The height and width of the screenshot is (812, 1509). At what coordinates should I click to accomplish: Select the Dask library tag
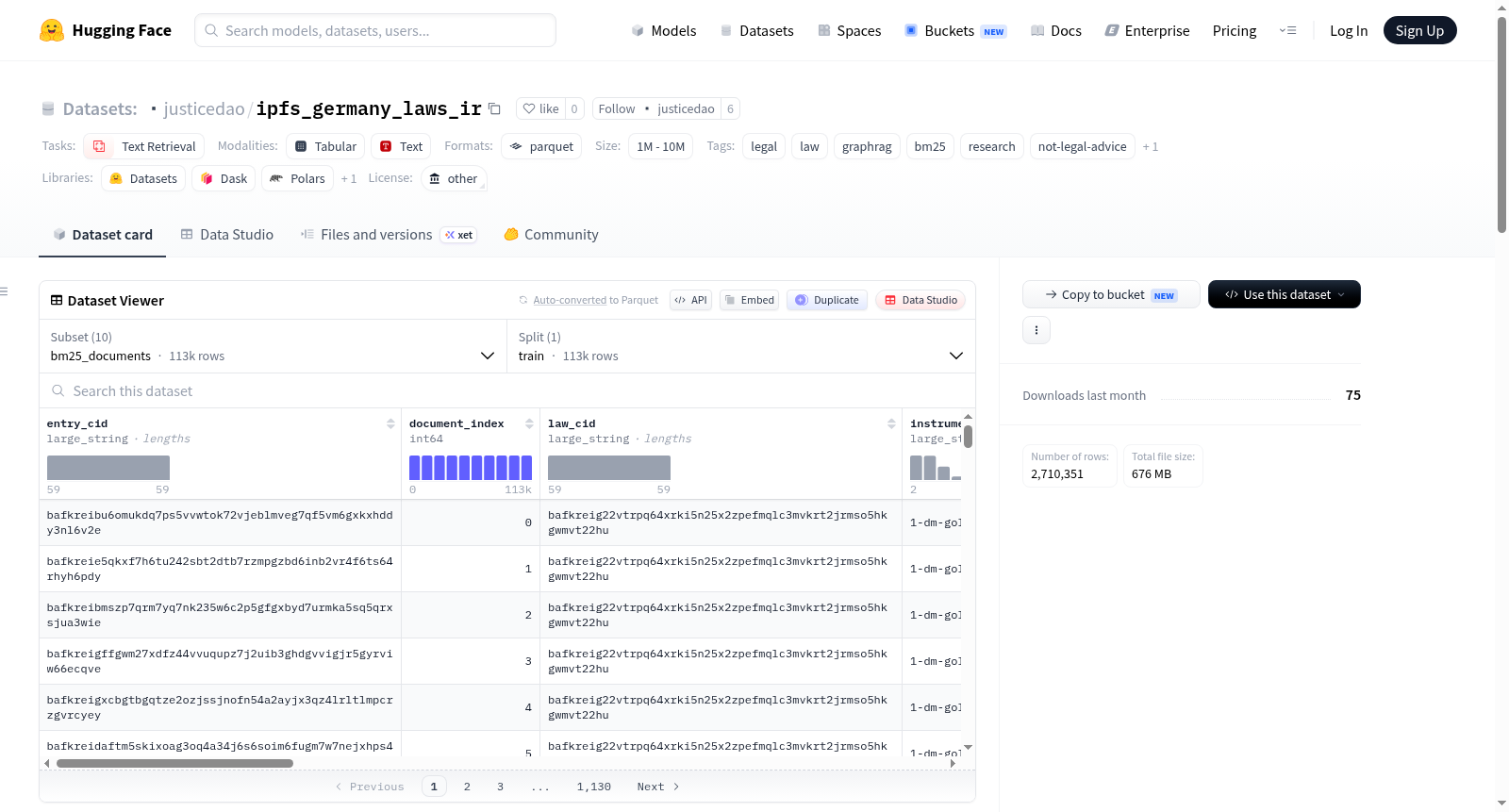[x=224, y=178]
